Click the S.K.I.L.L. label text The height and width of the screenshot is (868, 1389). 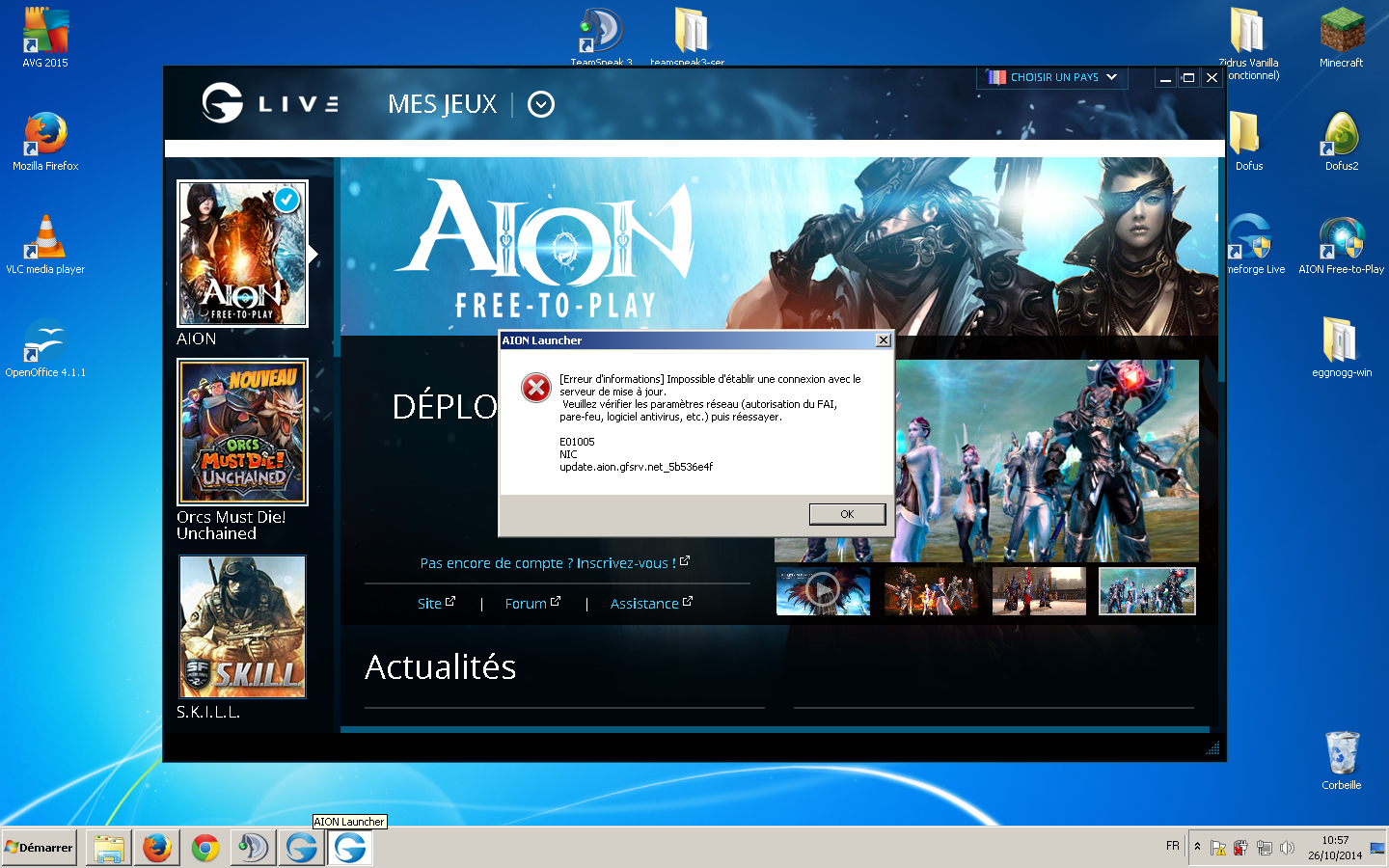(x=208, y=712)
